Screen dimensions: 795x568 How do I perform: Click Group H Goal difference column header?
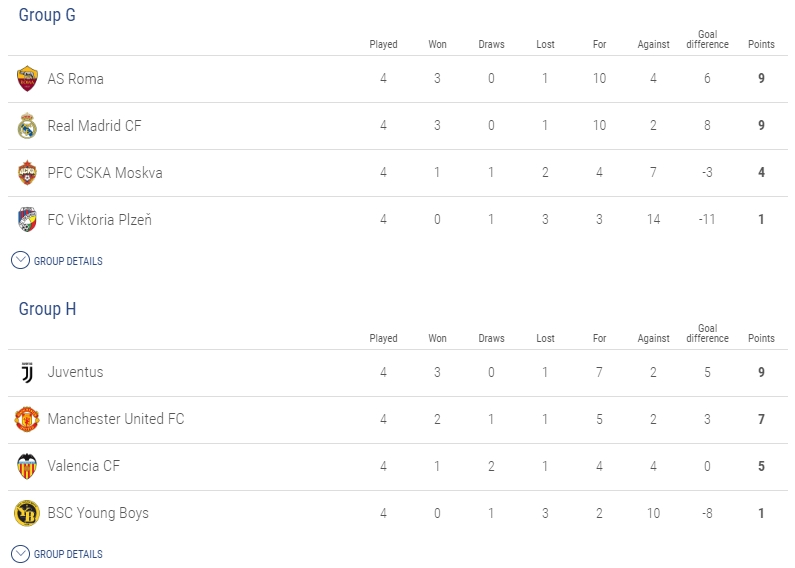[x=707, y=333]
